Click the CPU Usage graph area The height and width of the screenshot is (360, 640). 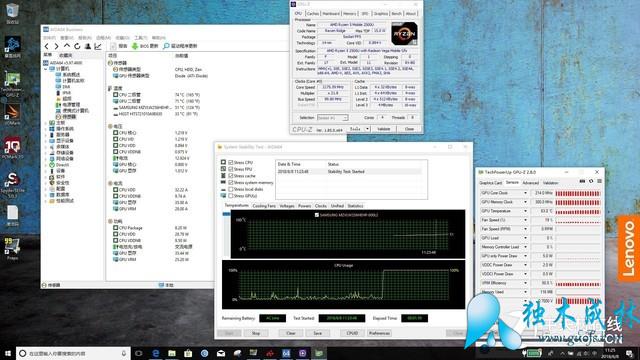(x=343, y=284)
